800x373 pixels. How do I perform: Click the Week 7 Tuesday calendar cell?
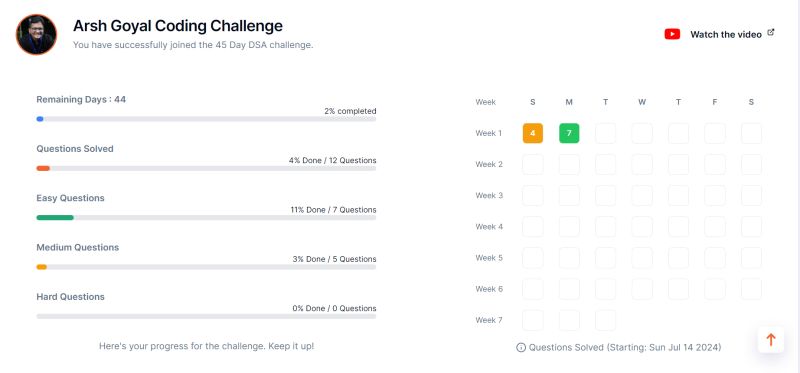[606, 320]
